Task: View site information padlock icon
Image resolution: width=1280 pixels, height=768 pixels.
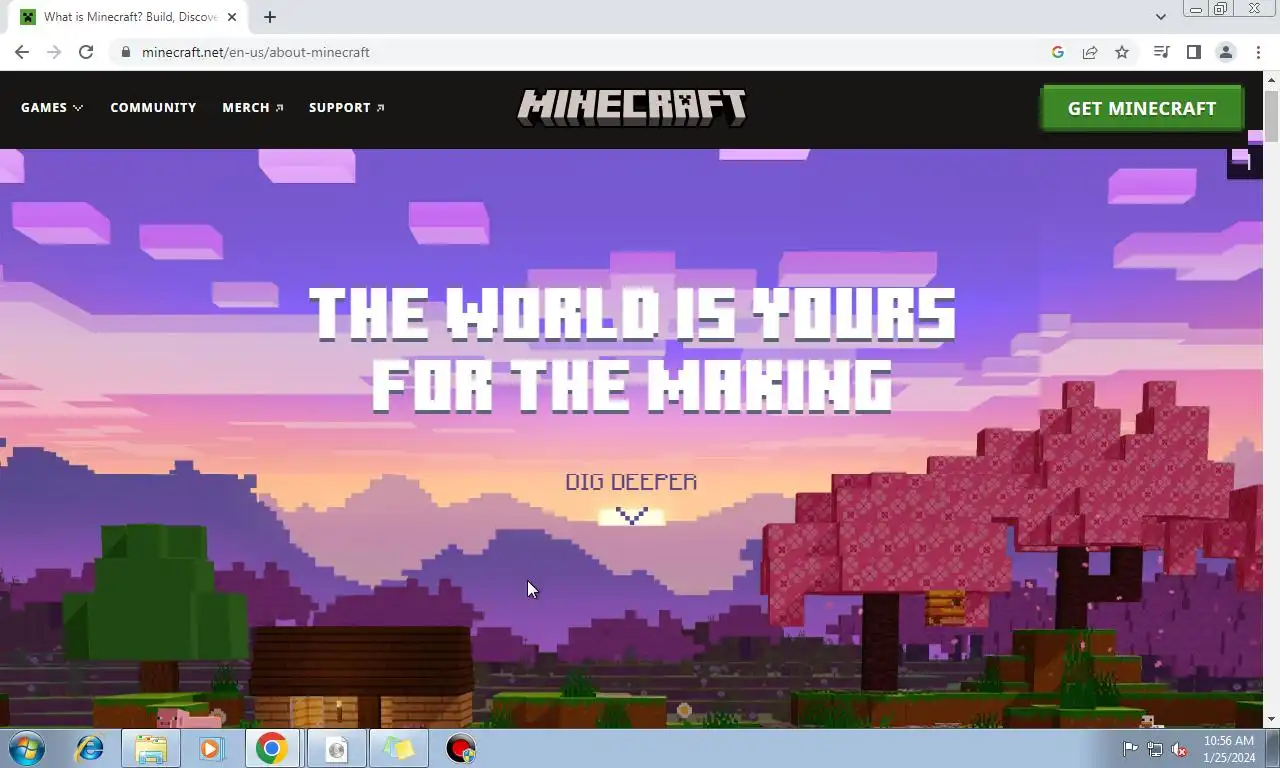Action: (125, 52)
